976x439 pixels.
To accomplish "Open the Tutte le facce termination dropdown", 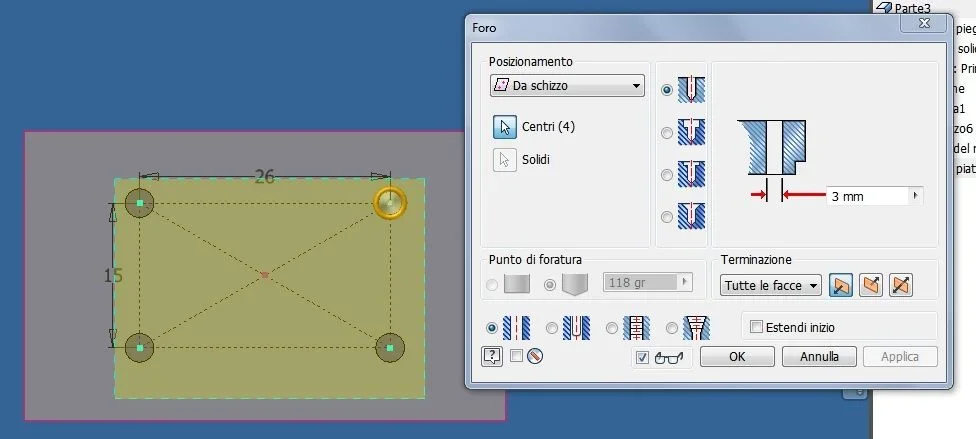I will point(771,286).
